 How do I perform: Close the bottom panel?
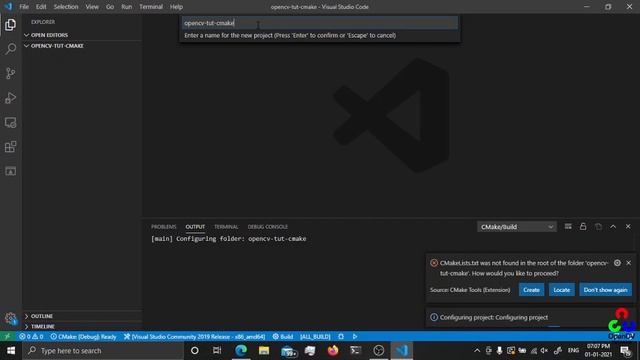628,227
